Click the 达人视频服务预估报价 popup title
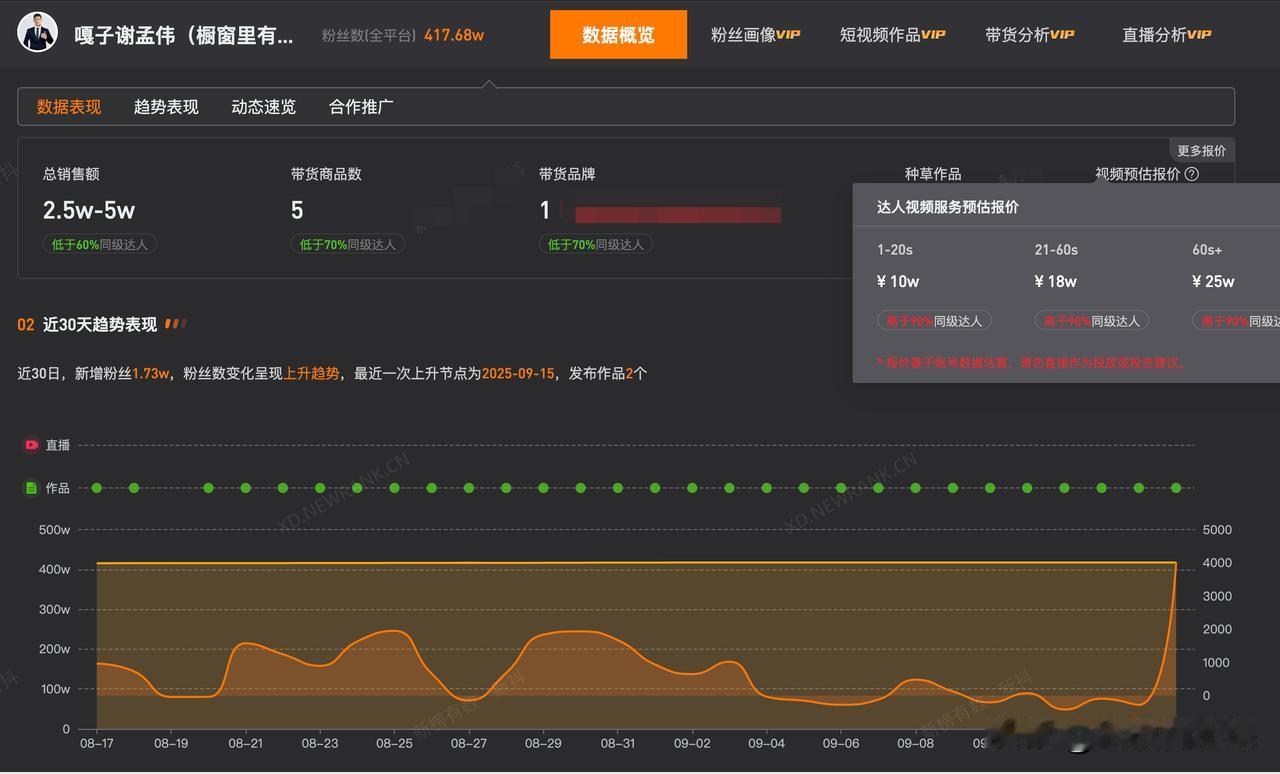Screen dimensions: 1280x774 tap(948, 207)
